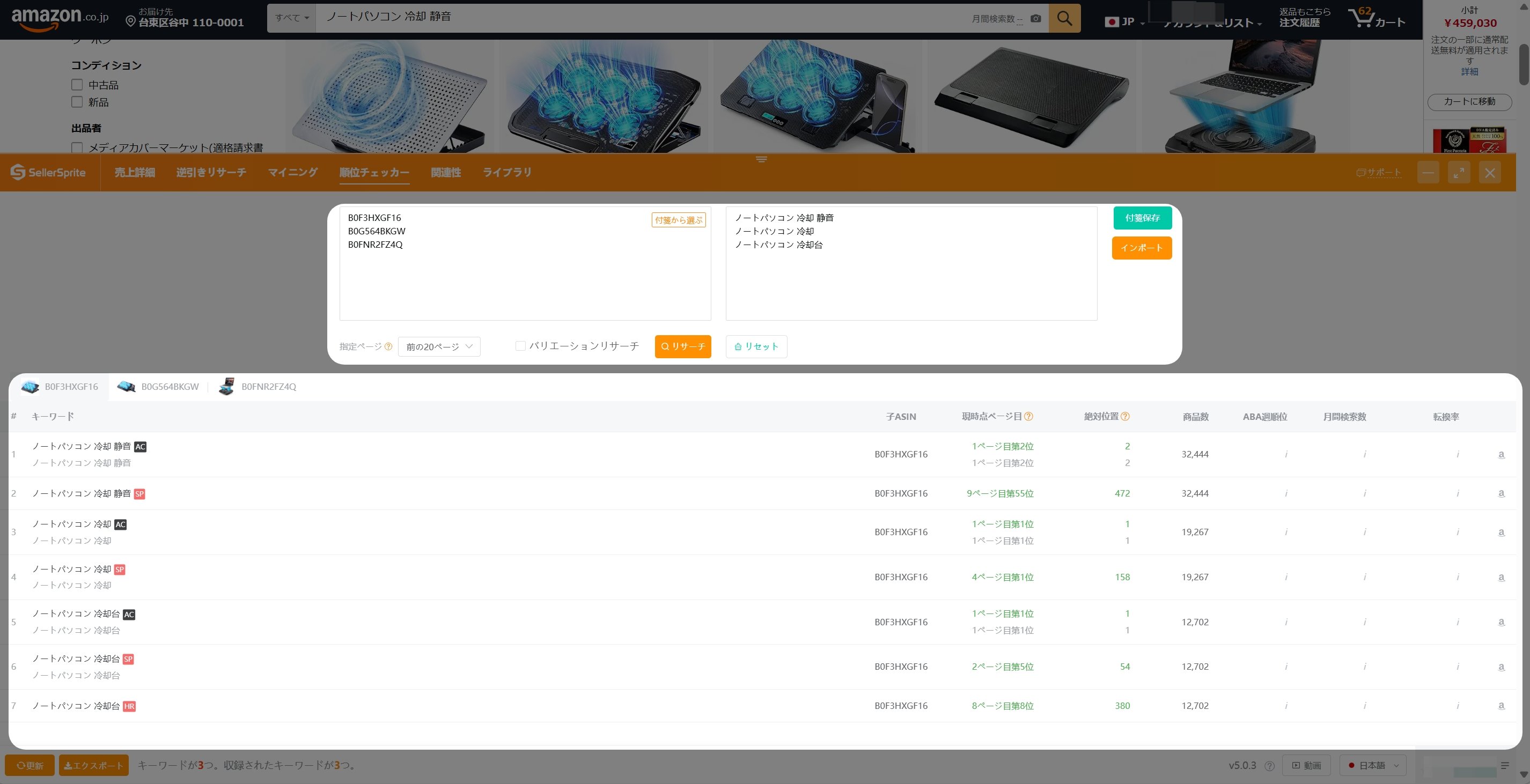
Task: Click the 付箋保存 button
Action: [x=1142, y=218]
